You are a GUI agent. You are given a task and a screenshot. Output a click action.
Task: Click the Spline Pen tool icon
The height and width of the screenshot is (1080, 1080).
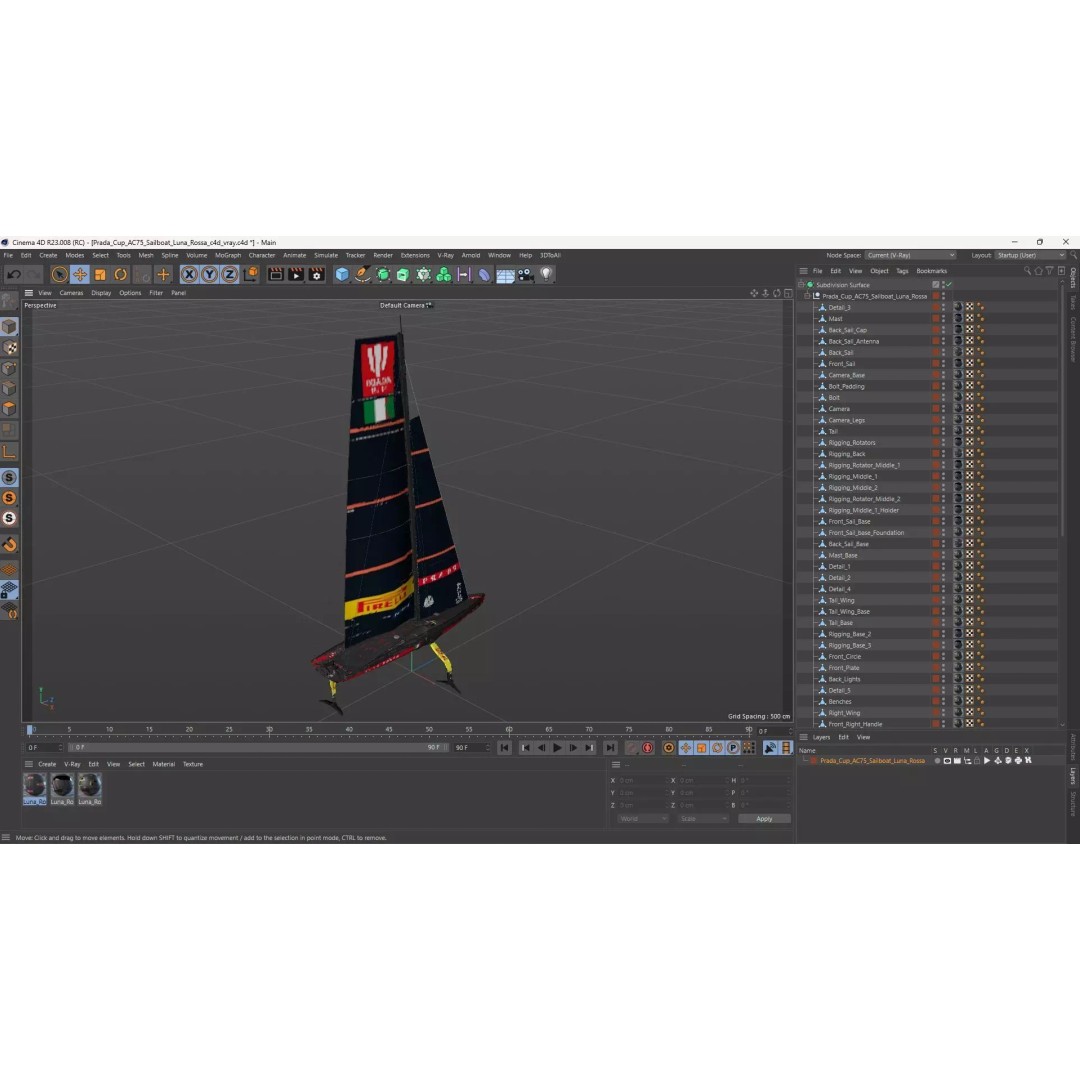[362, 275]
